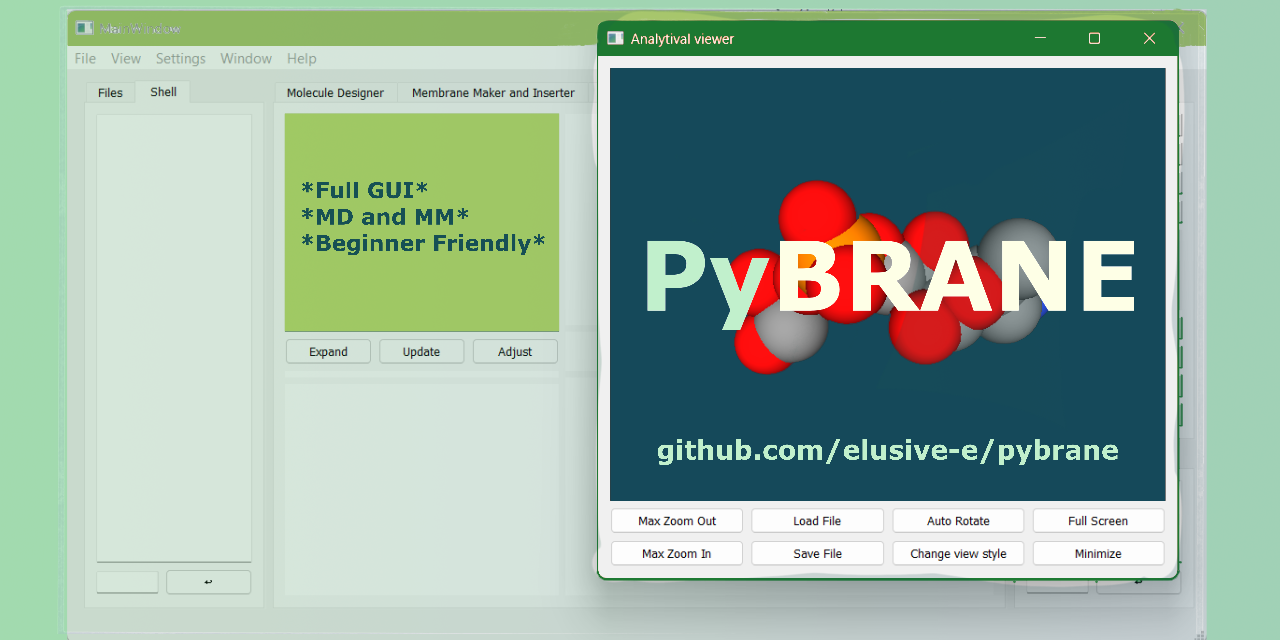The image size is (1280, 640).
Task: Click the Adjust button
Action: pos(515,352)
